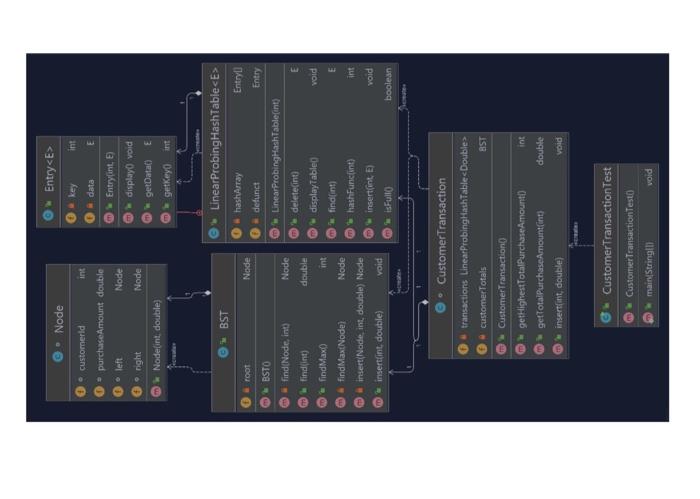
Task: Select the LinearProbingHashTable<E> class title
Action: (214, 139)
